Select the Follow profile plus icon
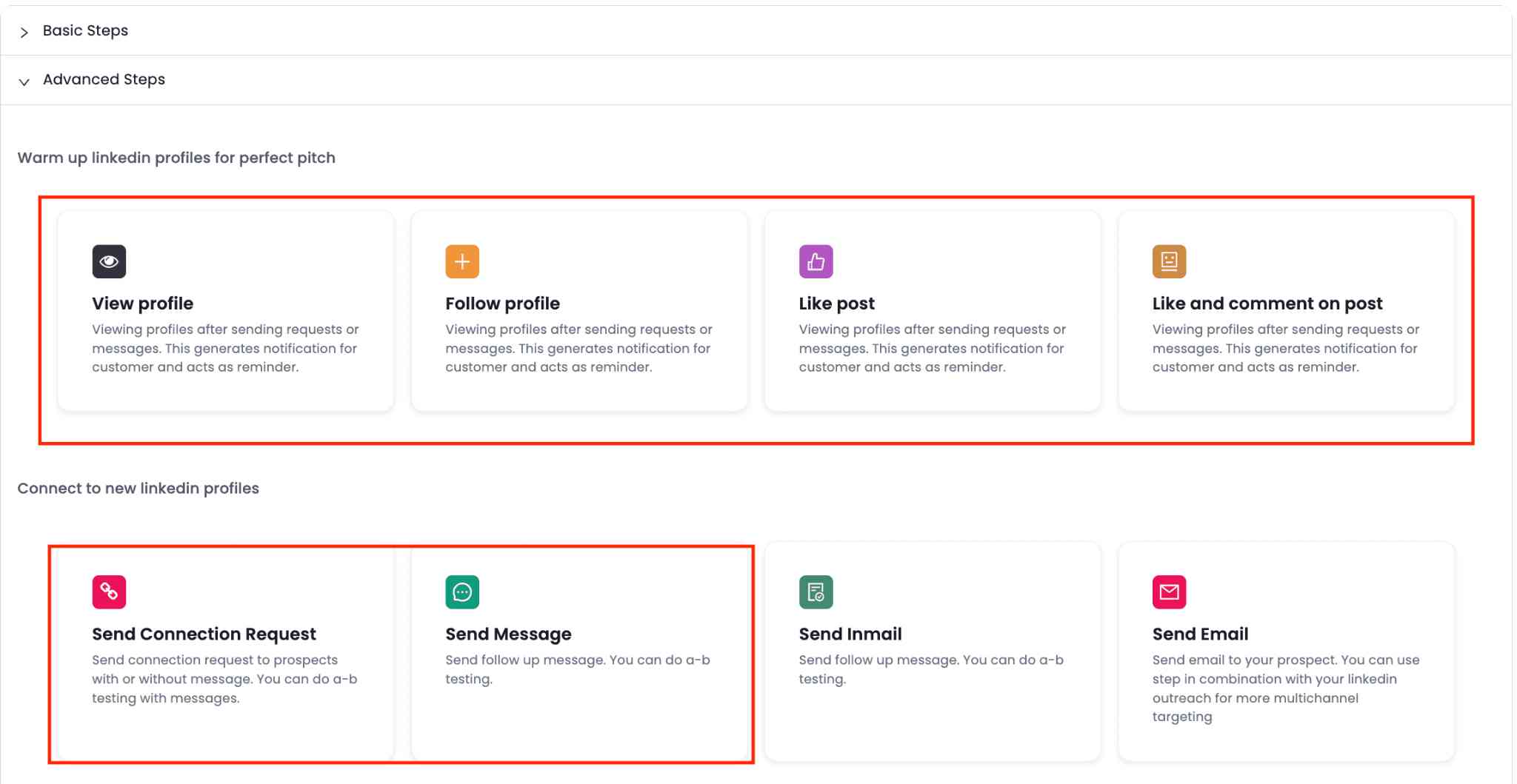The image size is (1517, 784). pos(461,261)
